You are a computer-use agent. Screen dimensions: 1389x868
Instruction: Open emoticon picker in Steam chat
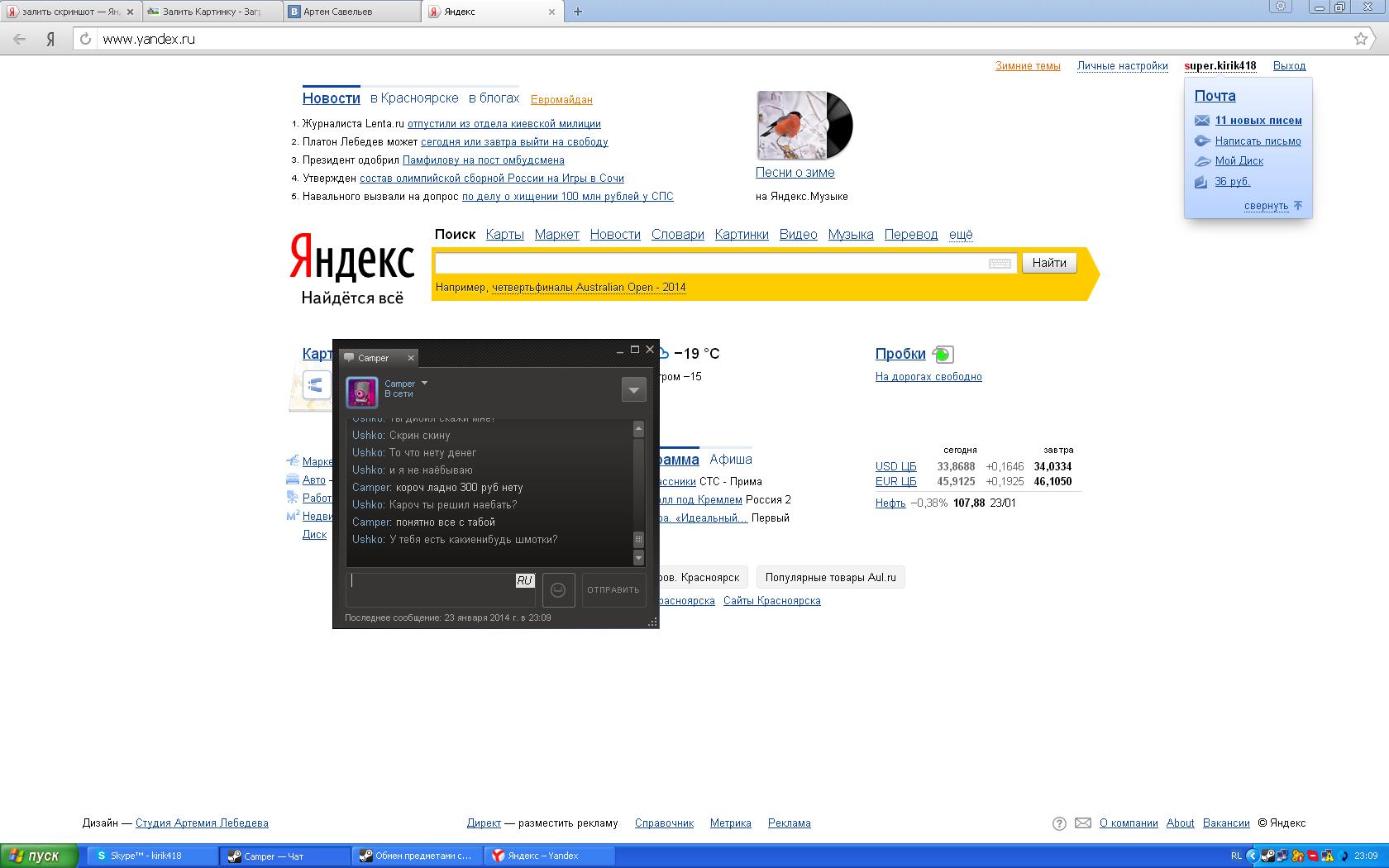pos(558,590)
